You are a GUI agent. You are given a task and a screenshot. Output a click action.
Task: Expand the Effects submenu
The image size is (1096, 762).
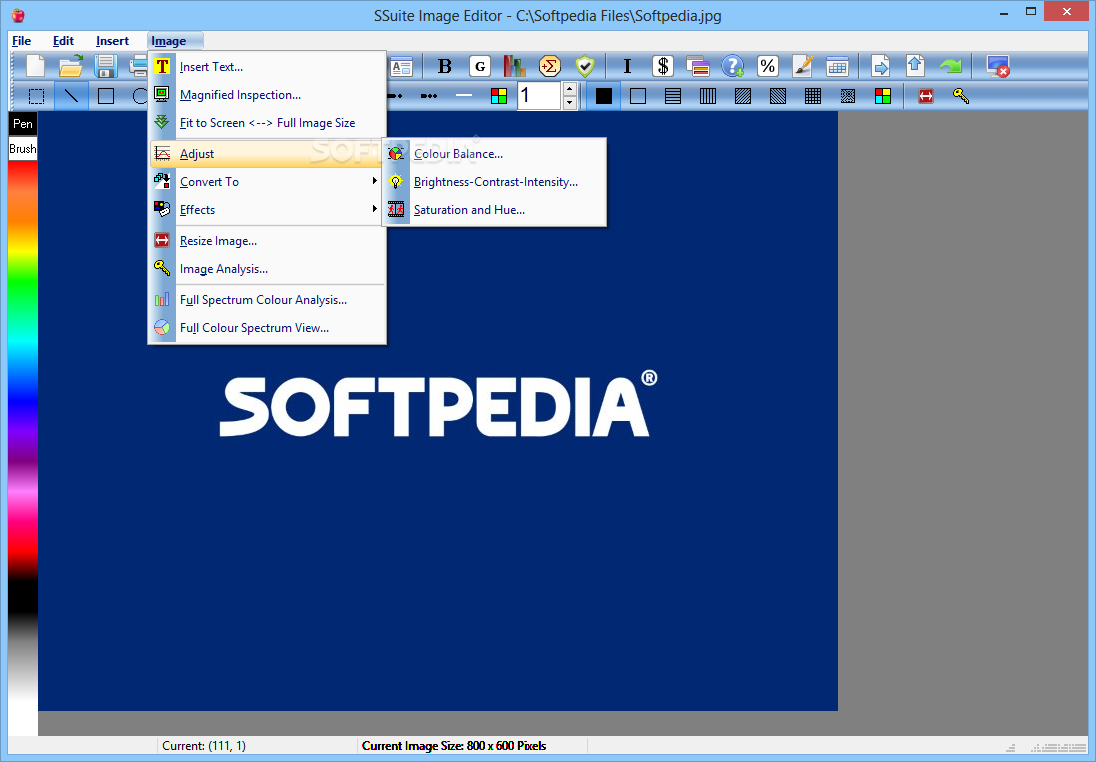pos(268,210)
